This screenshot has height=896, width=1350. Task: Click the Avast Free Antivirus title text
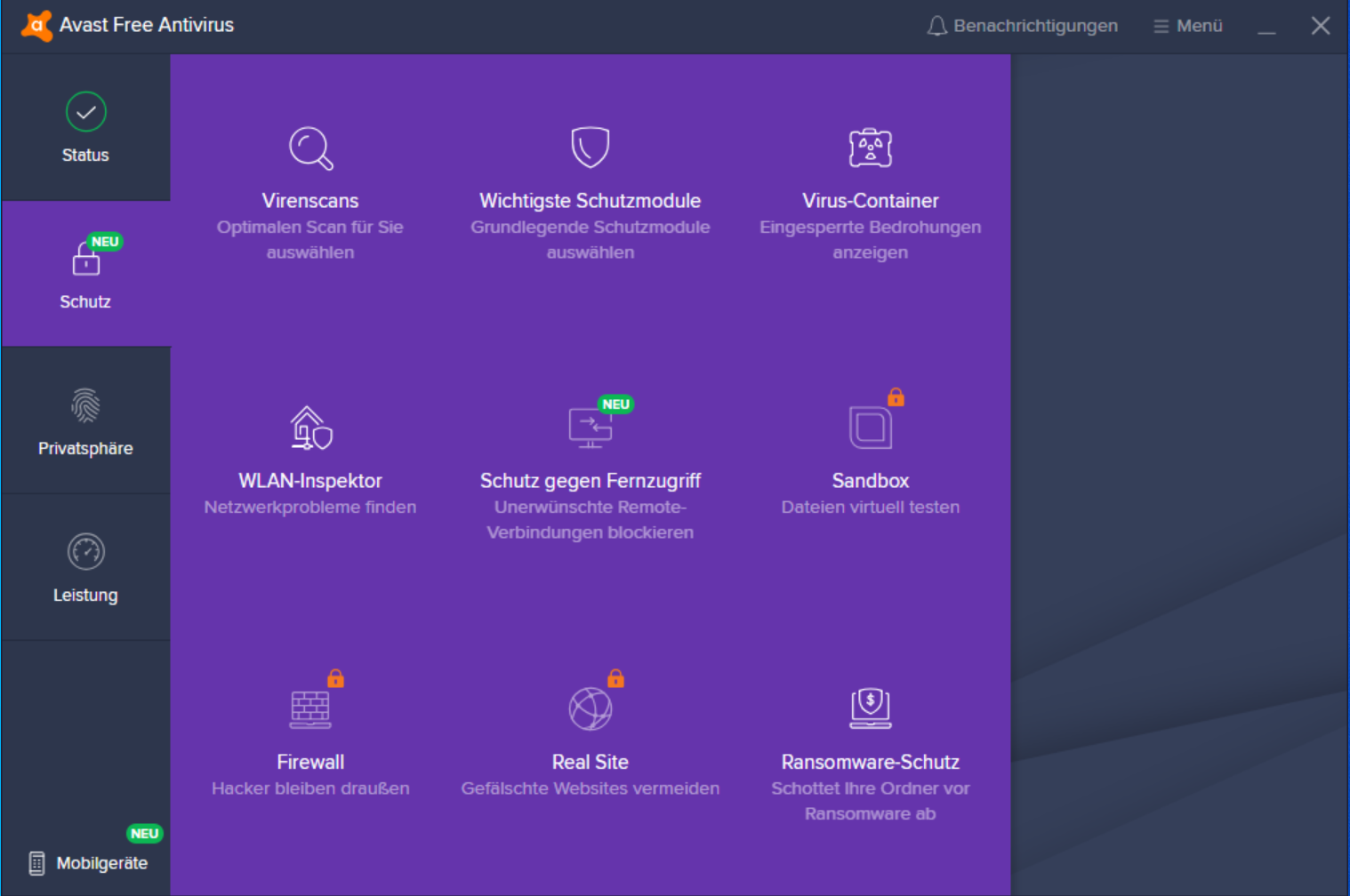point(147,25)
